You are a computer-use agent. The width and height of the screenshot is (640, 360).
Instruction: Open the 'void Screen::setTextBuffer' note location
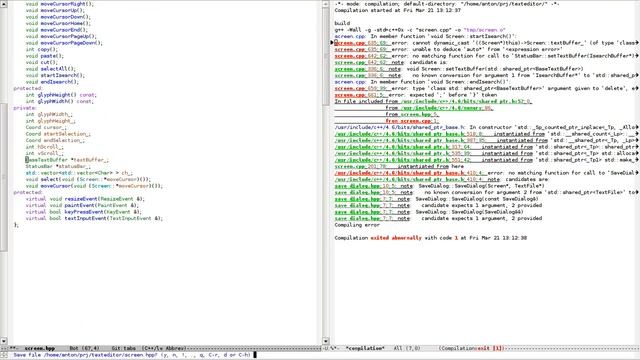click(367, 69)
